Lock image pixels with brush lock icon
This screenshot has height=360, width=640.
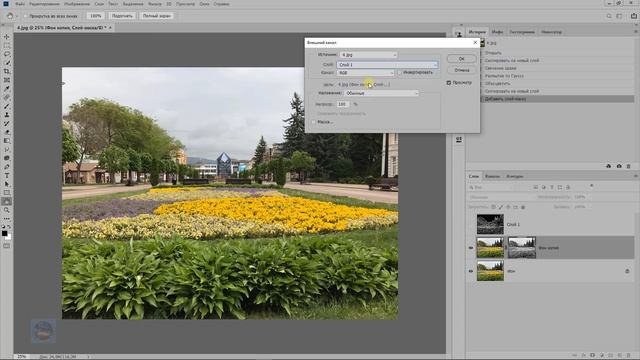pos(501,207)
